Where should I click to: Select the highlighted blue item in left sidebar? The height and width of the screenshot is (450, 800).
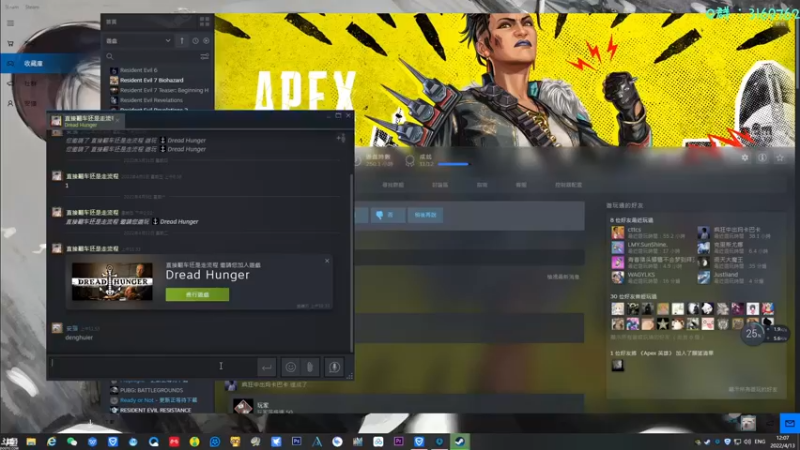(50, 63)
